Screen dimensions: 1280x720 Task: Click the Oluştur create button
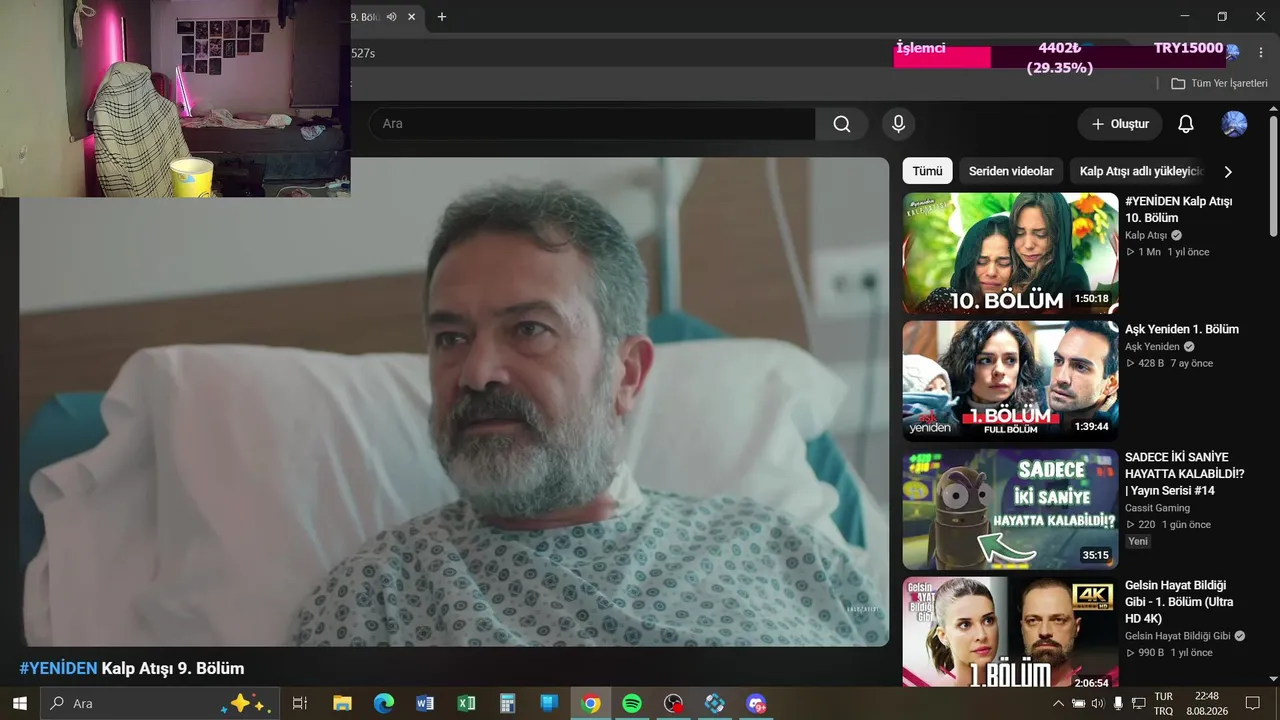coord(1120,124)
